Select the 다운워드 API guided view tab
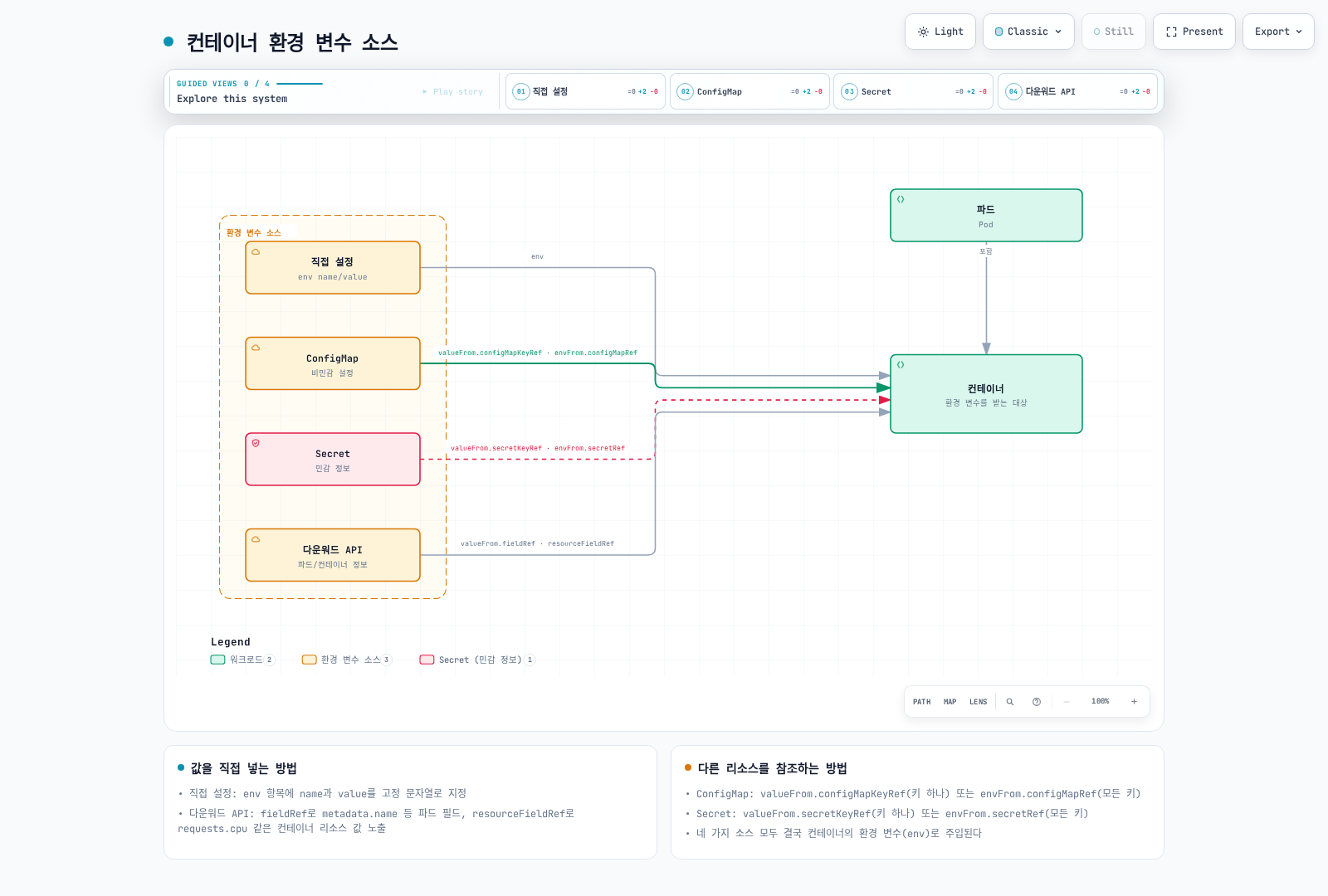This screenshot has height=896, width=1328. 1077,91
